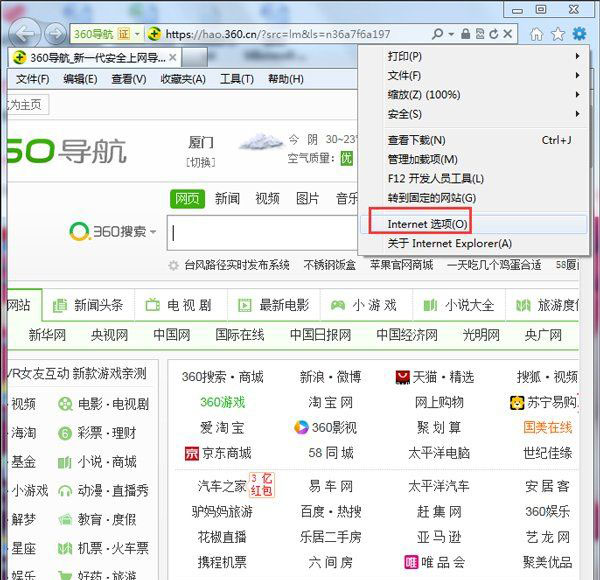
Task: Click the 电影·电视剧 sidebar icon
Action: point(65,404)
